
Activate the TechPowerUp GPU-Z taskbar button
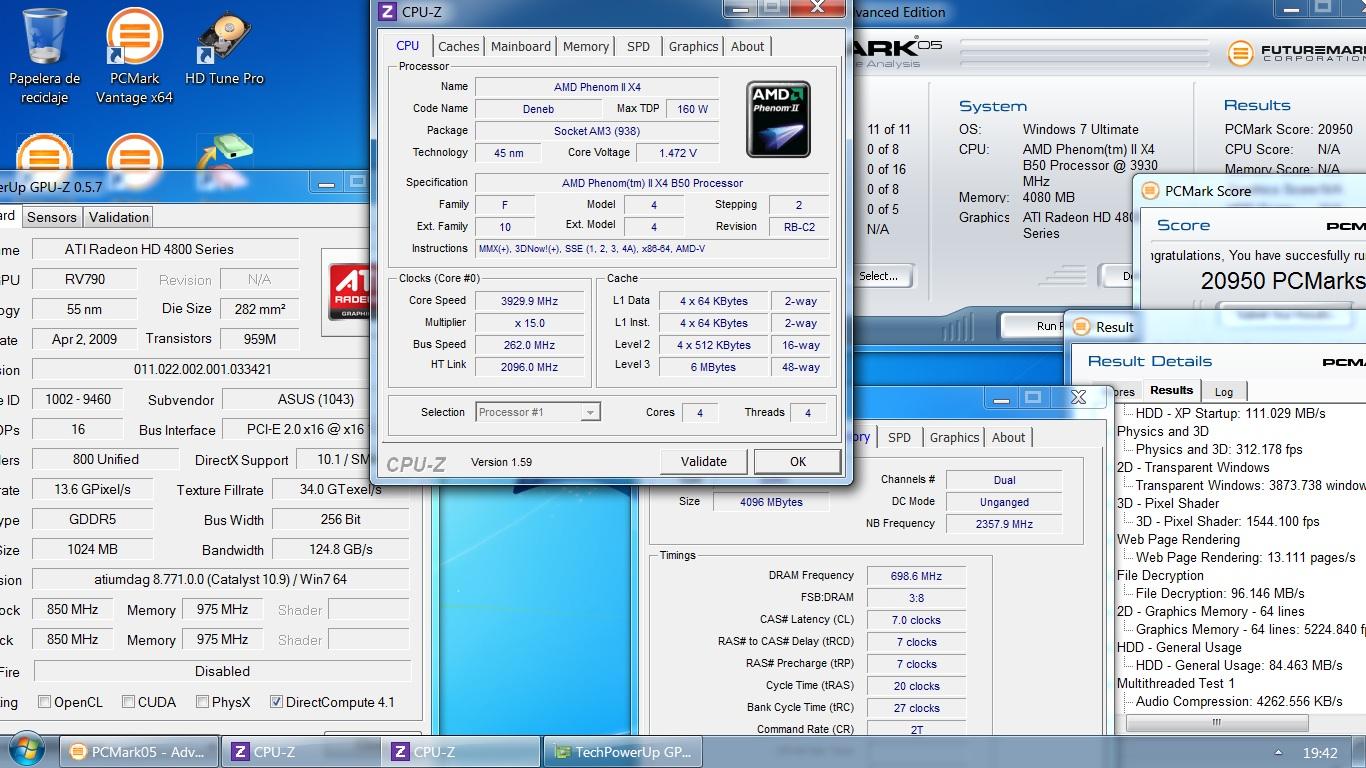tap(621, 752)
